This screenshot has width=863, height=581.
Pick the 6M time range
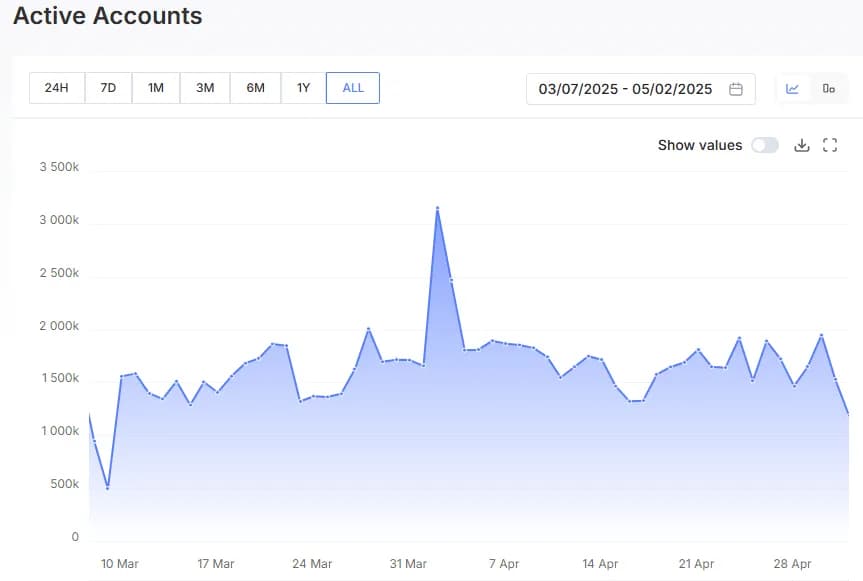coord(255,88)
